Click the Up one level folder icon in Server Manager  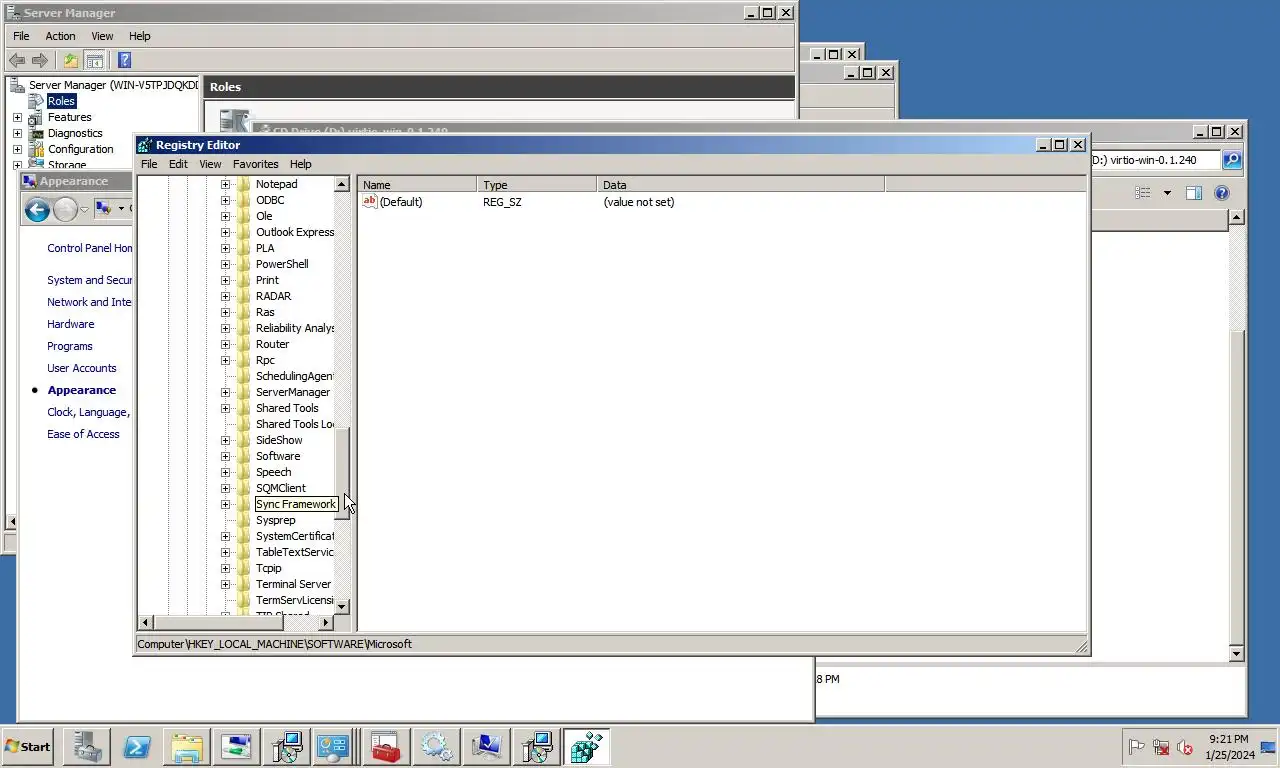tap(71, 60)
